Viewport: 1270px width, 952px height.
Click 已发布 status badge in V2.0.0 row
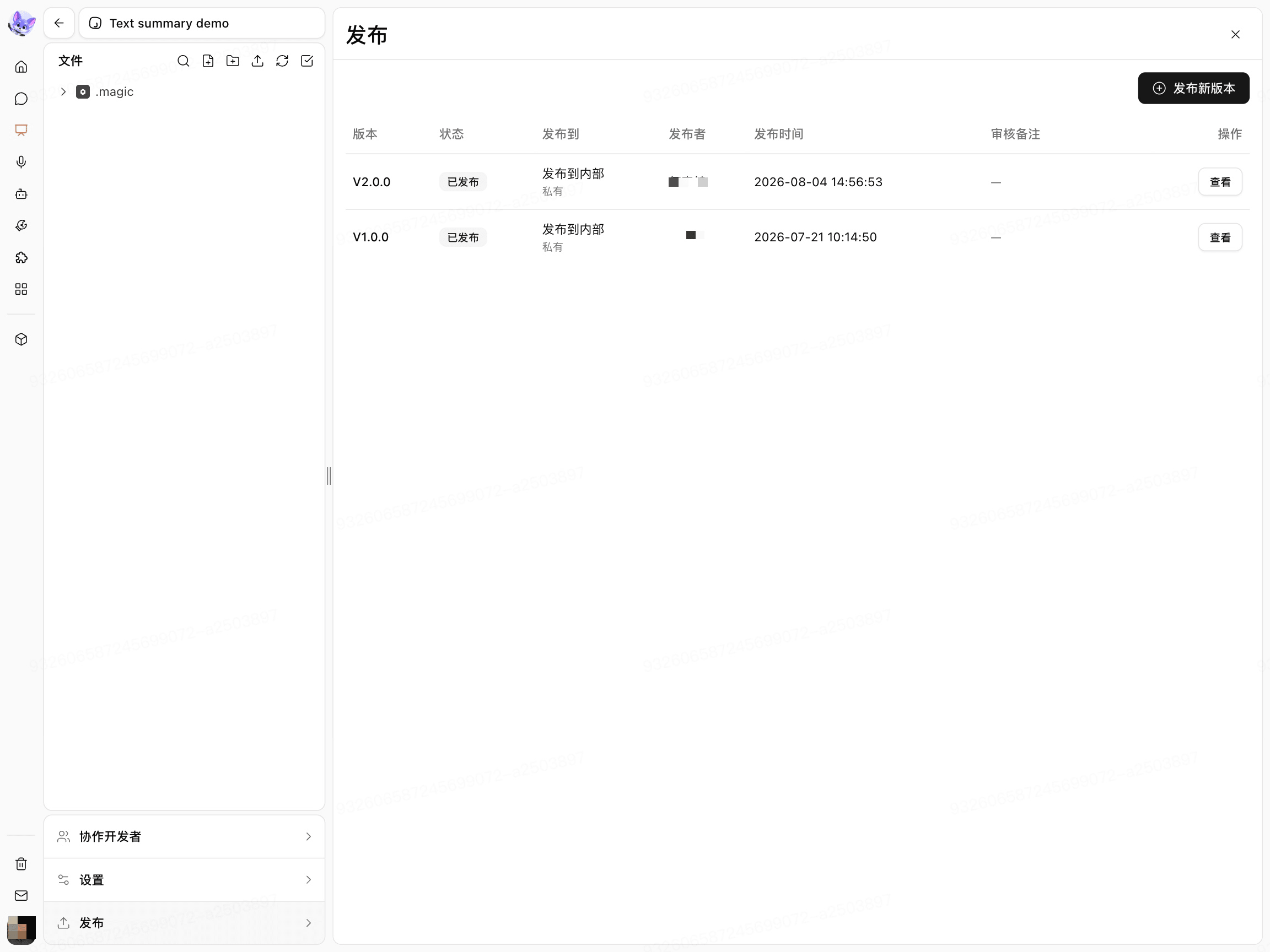[x=463, y=182]
